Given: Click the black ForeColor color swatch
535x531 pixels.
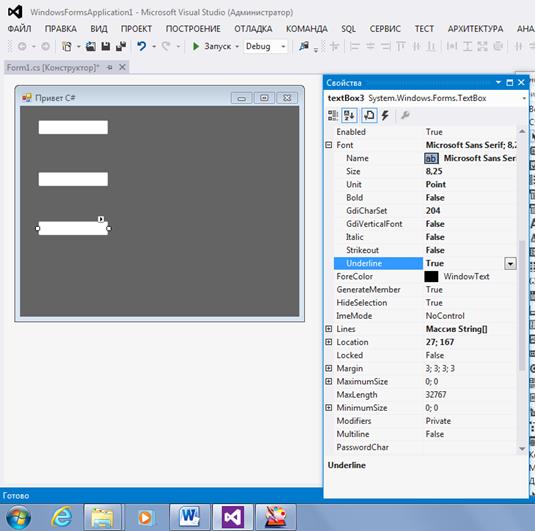Looking at the screenshot, I should click(x=431, y=277).
